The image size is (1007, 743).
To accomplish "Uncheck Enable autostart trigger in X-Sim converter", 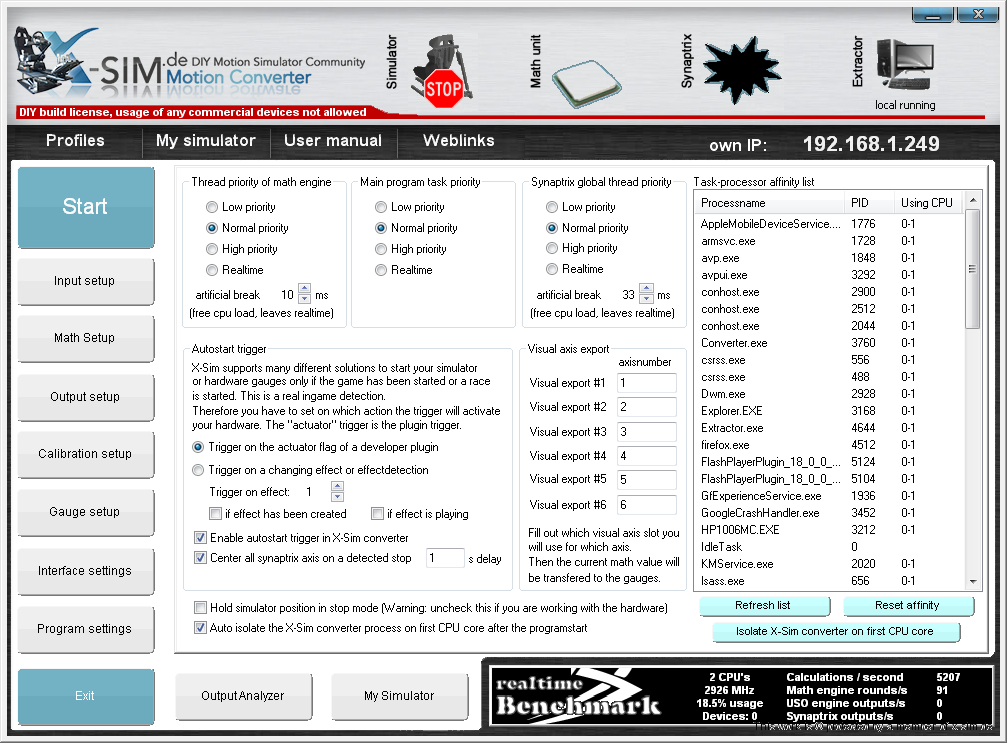I will pos(201,538).
